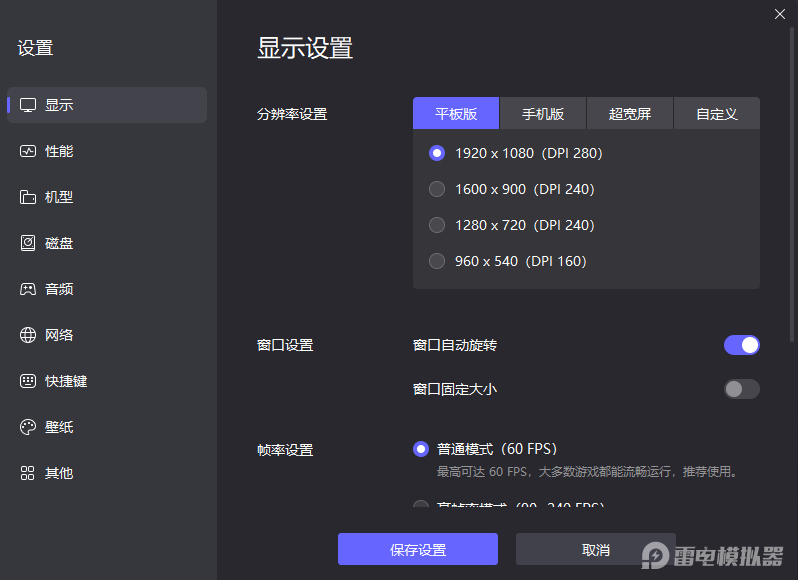
Task: Select 1280 x 720 (DPI 240) resolution
Action: pos(511,225)
